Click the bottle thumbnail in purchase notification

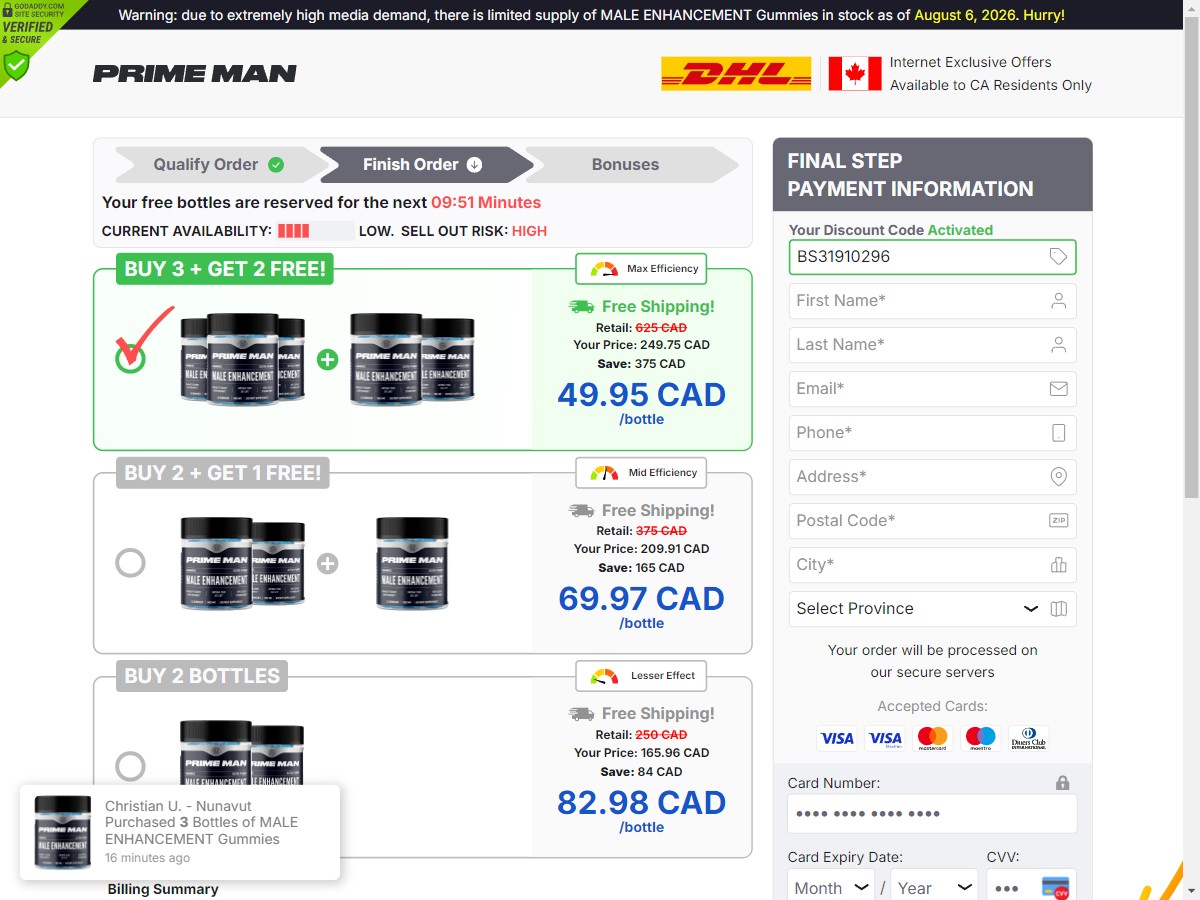[62, 832]
